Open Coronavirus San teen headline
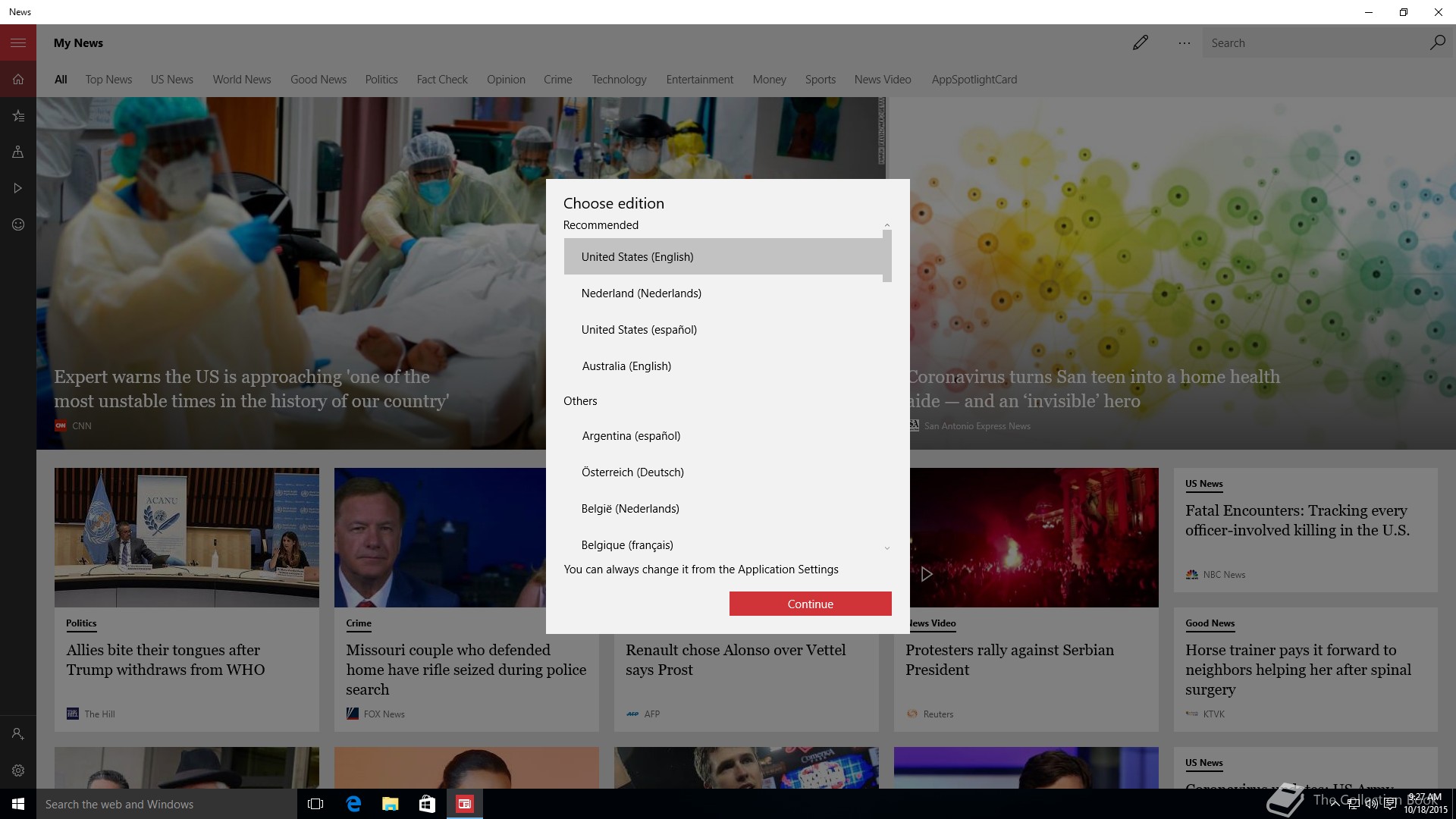This screenshot has height=819, width=1456. pyautogui.click(x=1094, y=389)
